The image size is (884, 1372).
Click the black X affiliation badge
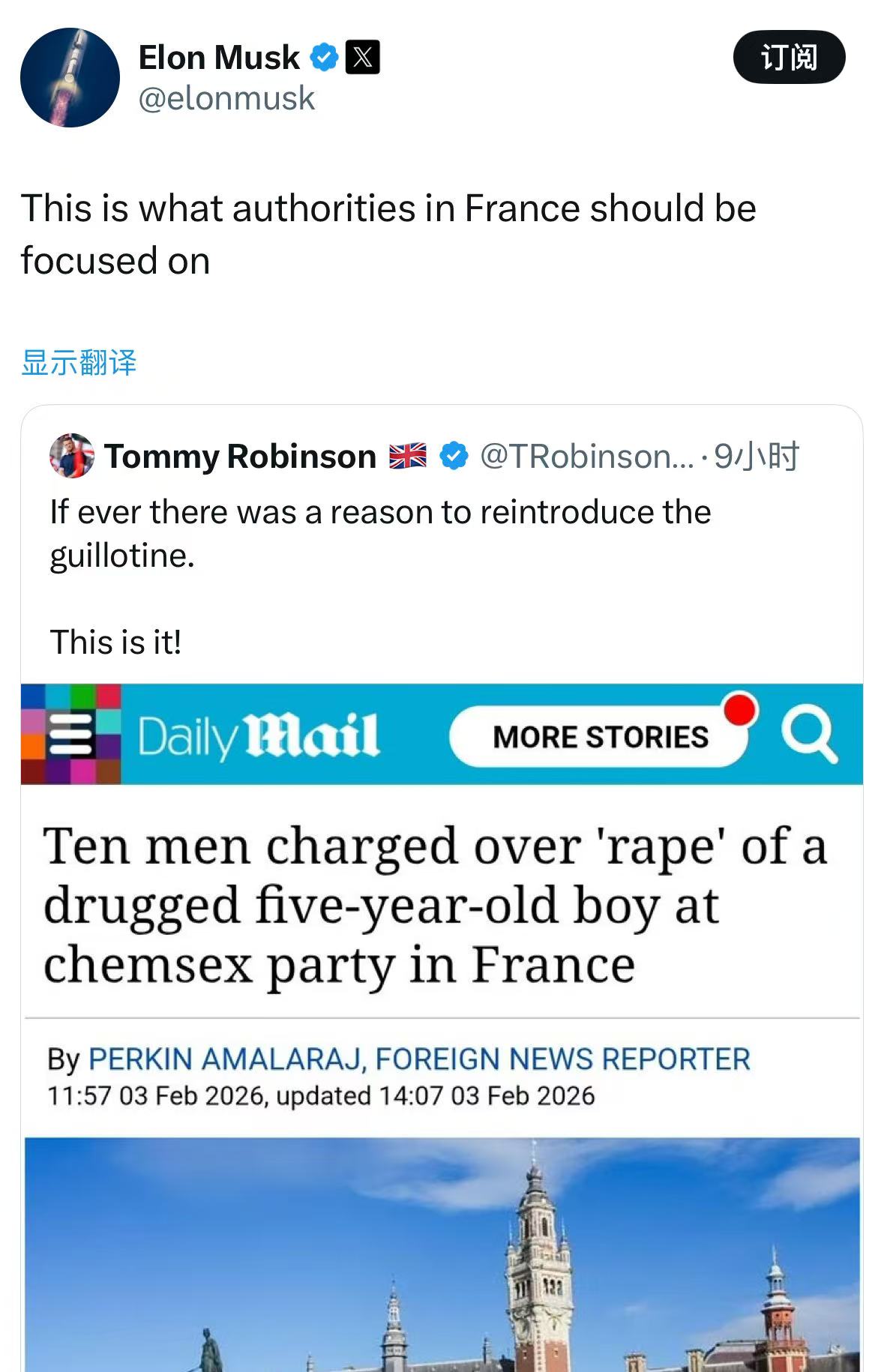[362, 58]
